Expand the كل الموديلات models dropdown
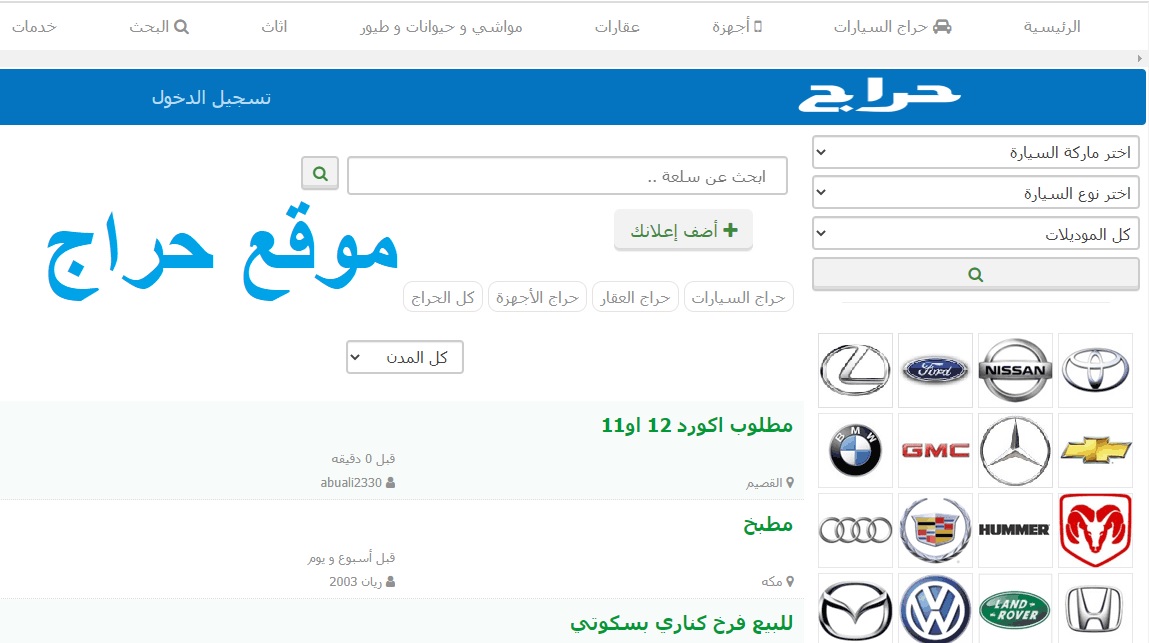The image size is (1149, 643). point(975,234)
